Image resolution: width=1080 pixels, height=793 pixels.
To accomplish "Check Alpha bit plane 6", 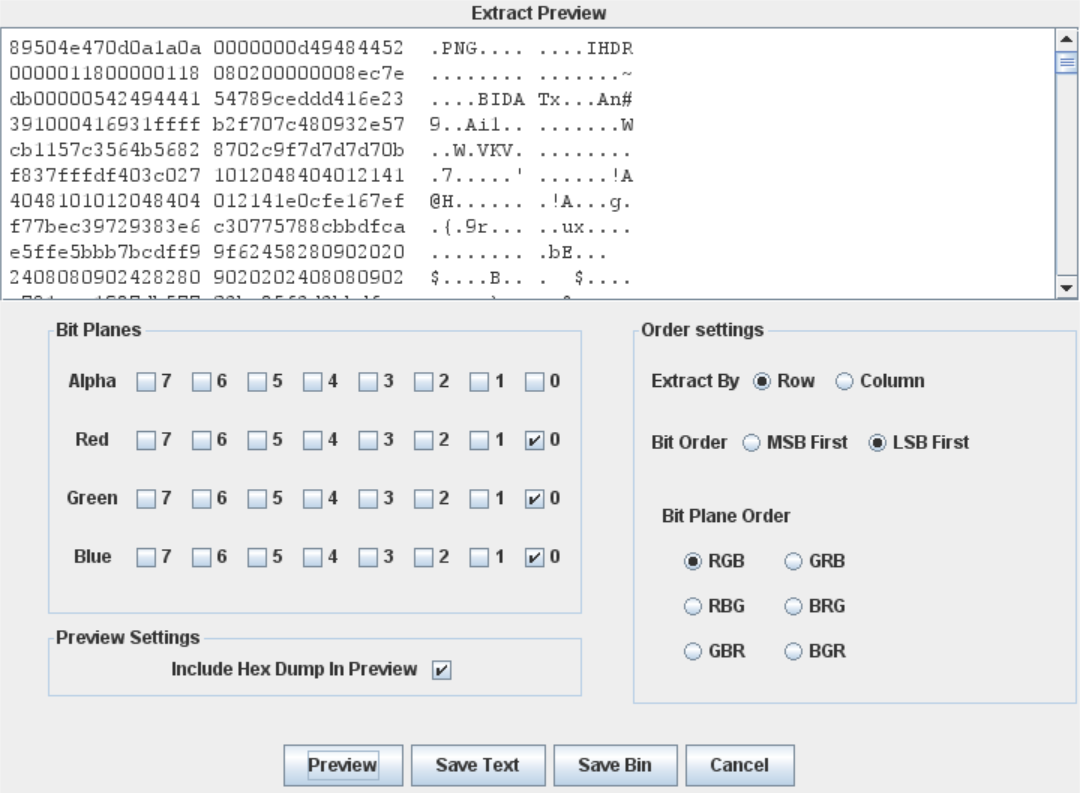I will [x=201, y=382].
